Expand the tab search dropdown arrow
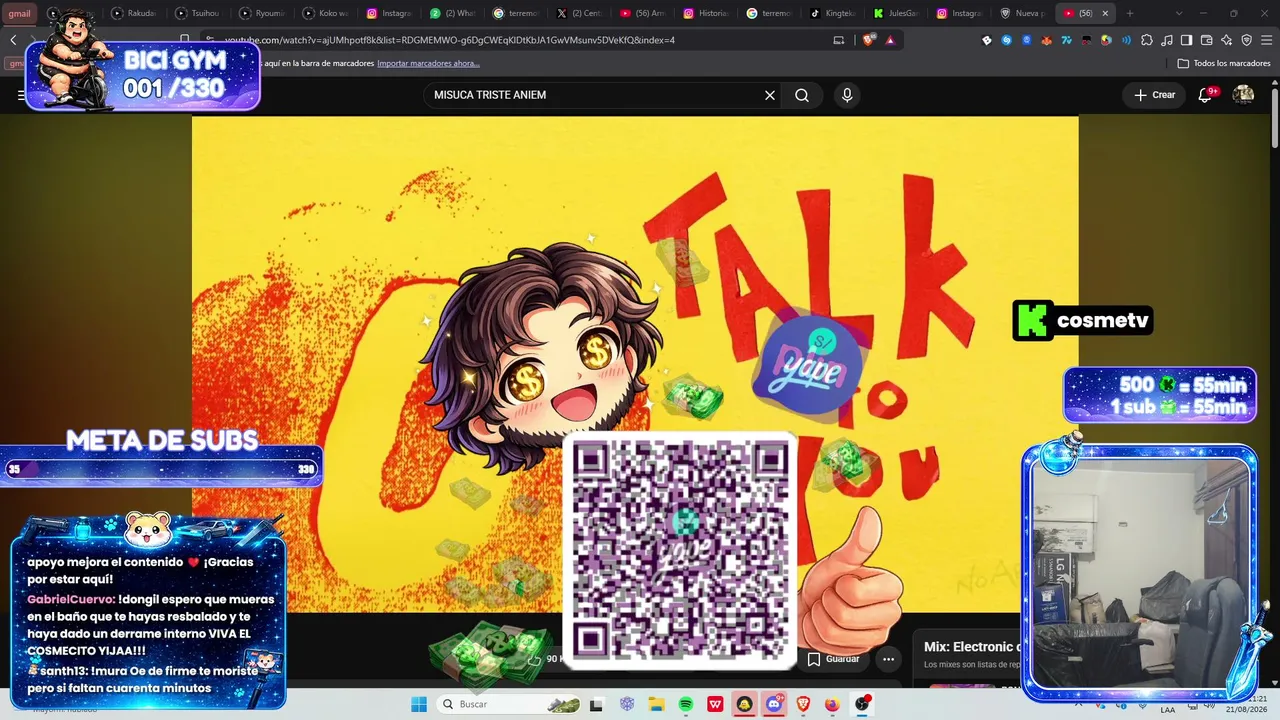This screenshot has width=1280, height=720. [1179, 14]
